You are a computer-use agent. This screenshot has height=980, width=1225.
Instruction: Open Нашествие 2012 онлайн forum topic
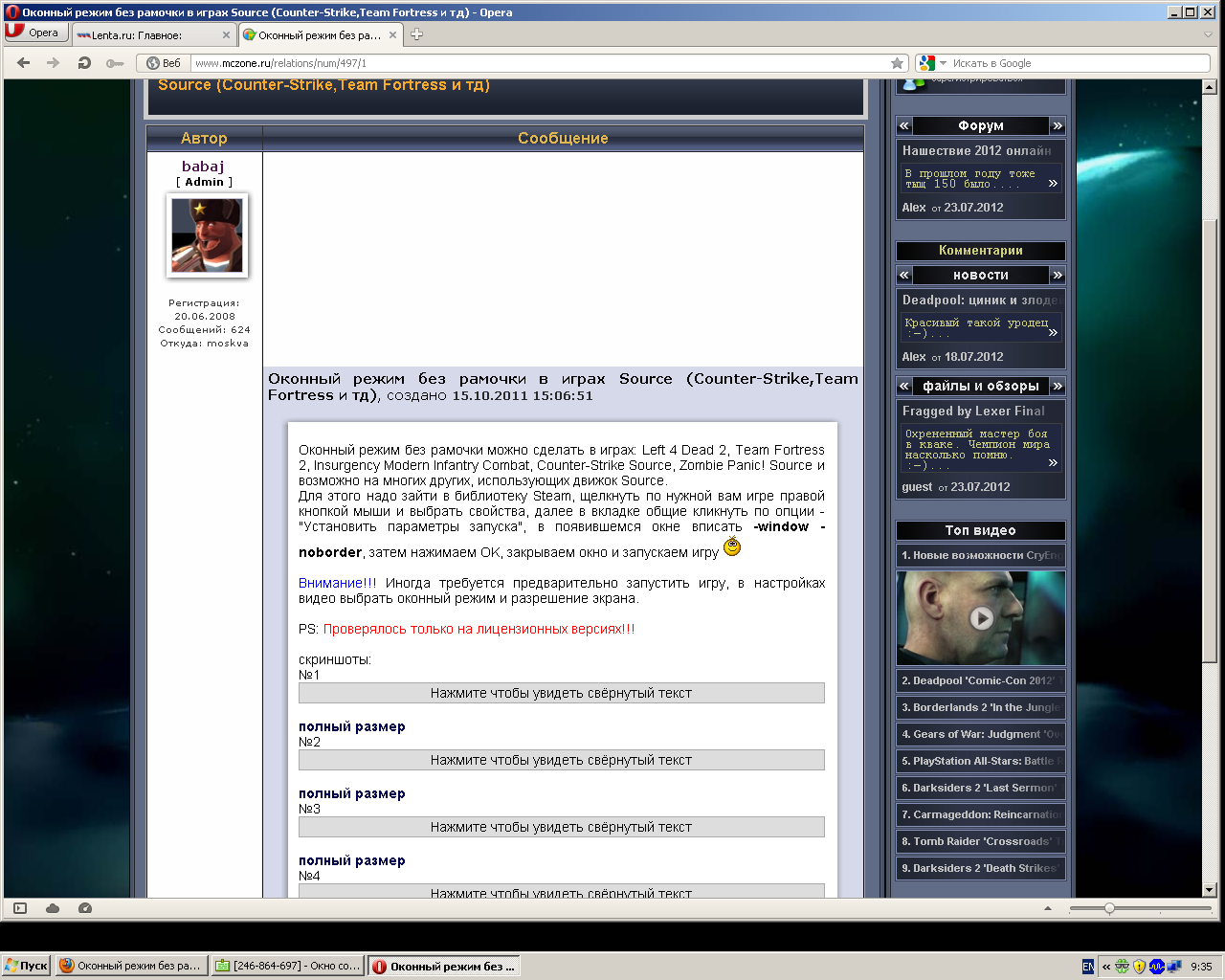(x=976, y=151)
